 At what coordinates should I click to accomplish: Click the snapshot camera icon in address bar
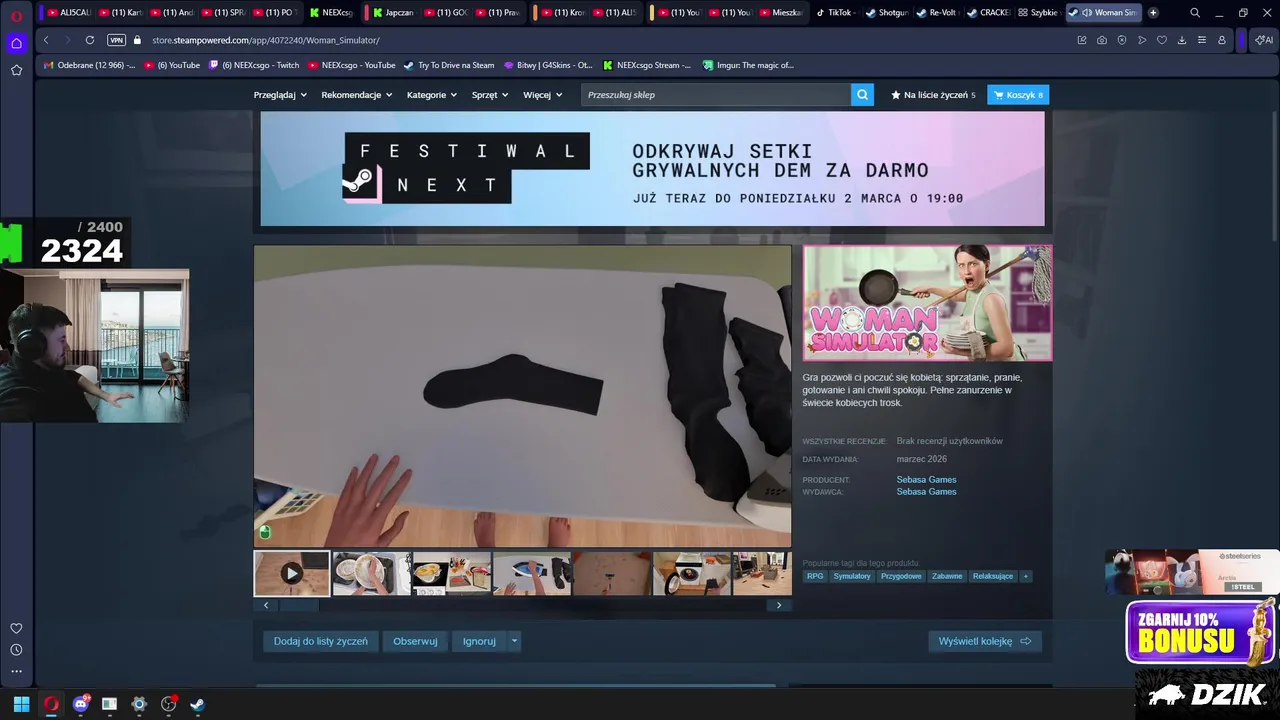(x=1101, y=40)
